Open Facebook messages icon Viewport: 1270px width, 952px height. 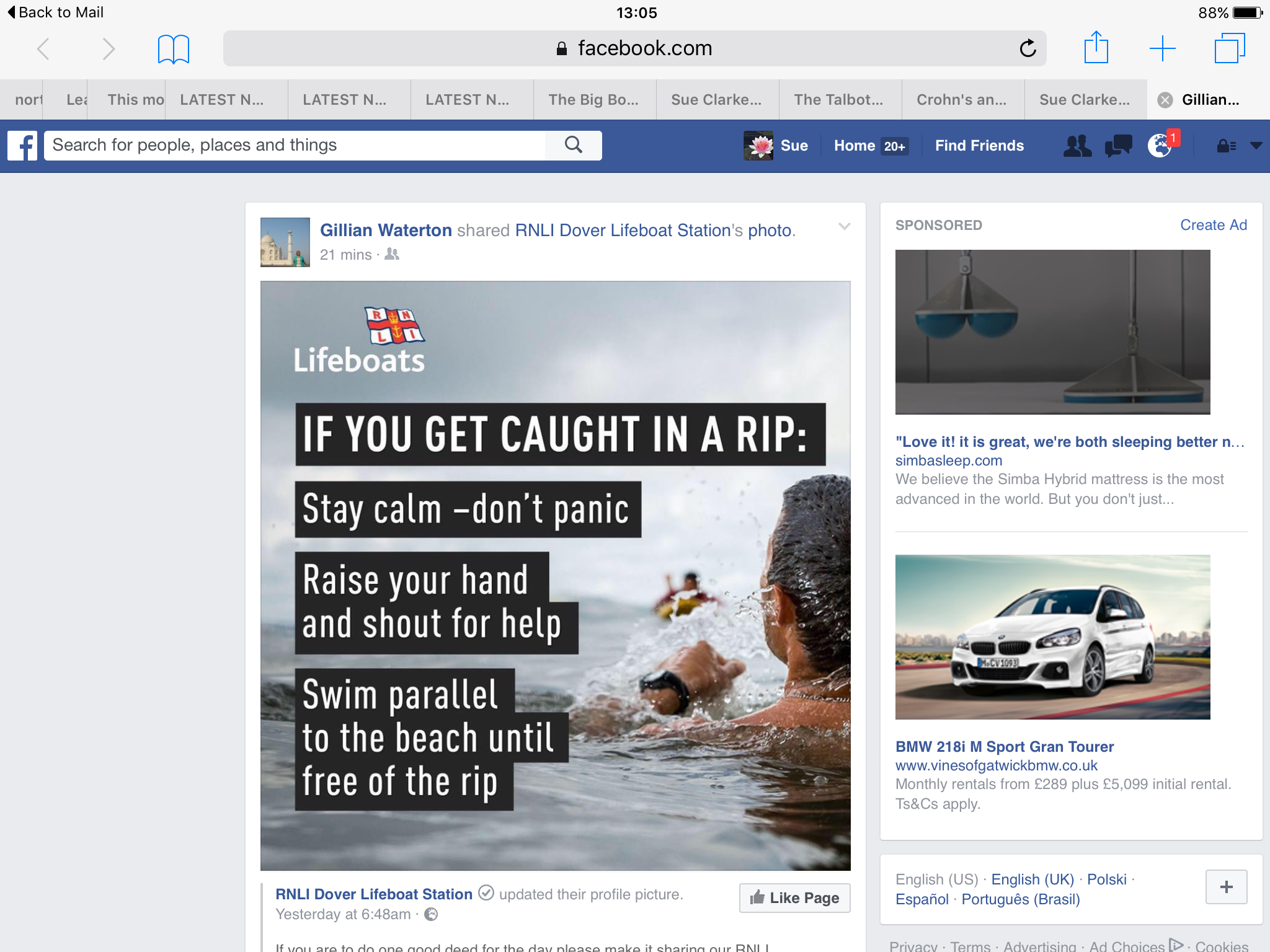1118,146
